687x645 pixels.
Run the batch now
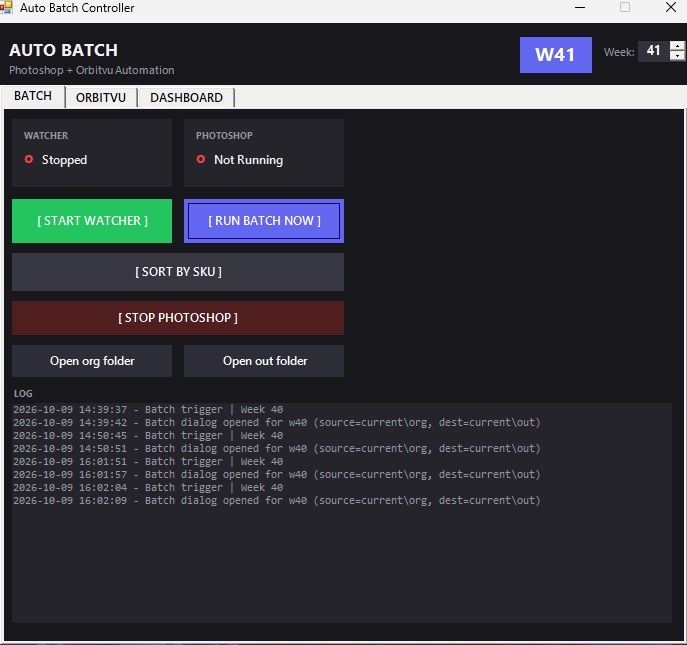click(264, 221)
